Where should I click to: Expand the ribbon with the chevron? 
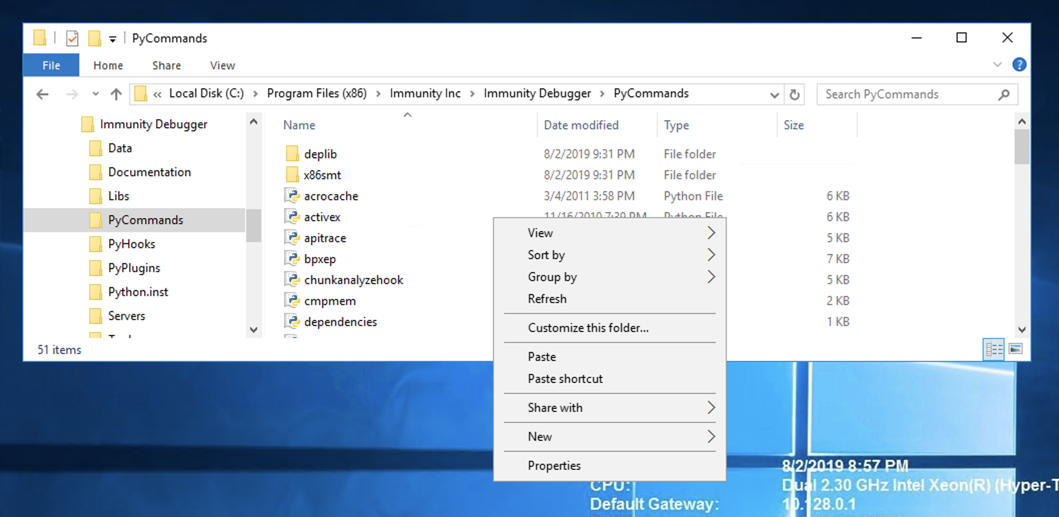pos(998,65)
